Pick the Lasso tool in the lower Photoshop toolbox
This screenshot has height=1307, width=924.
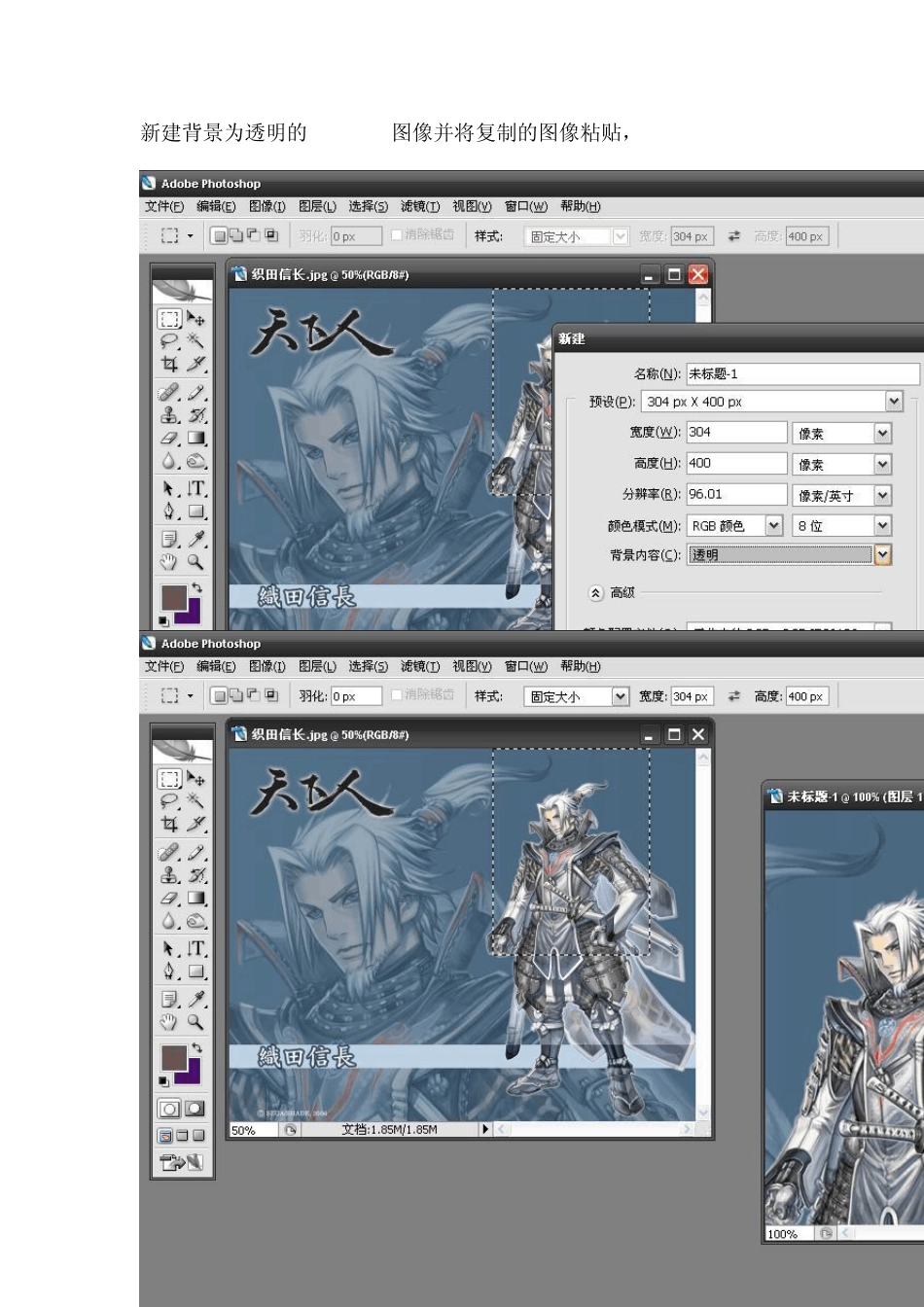(170, 801)
